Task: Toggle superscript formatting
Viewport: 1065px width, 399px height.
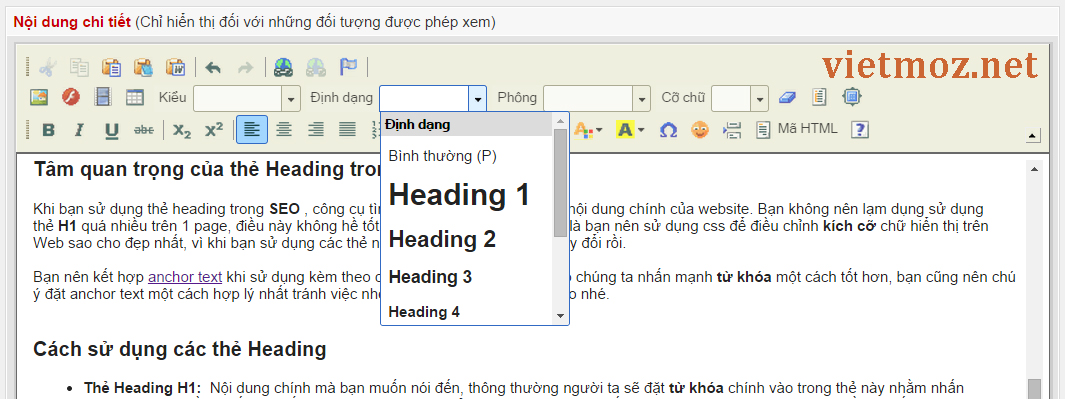Action: 214,130
